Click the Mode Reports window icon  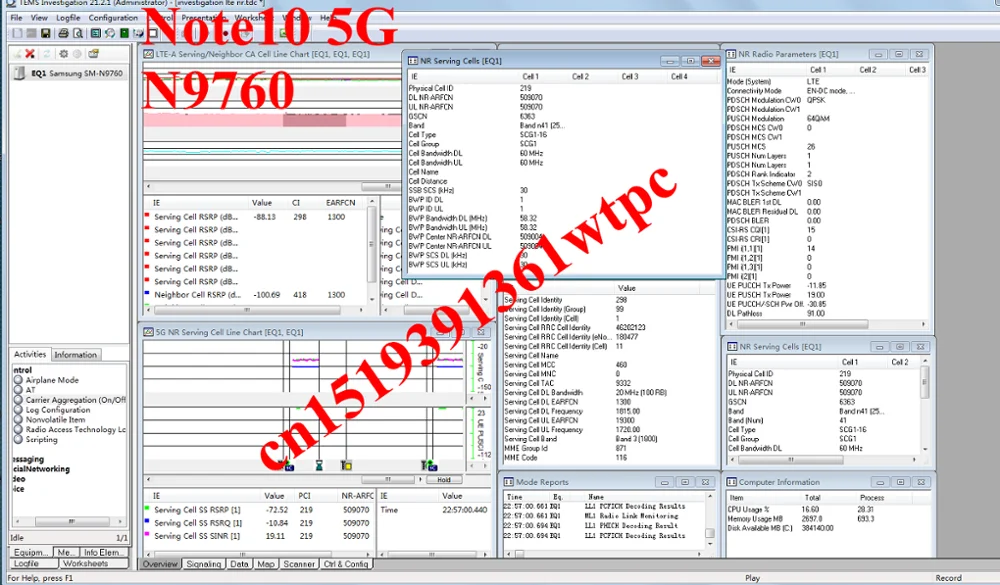pos(509,482)
